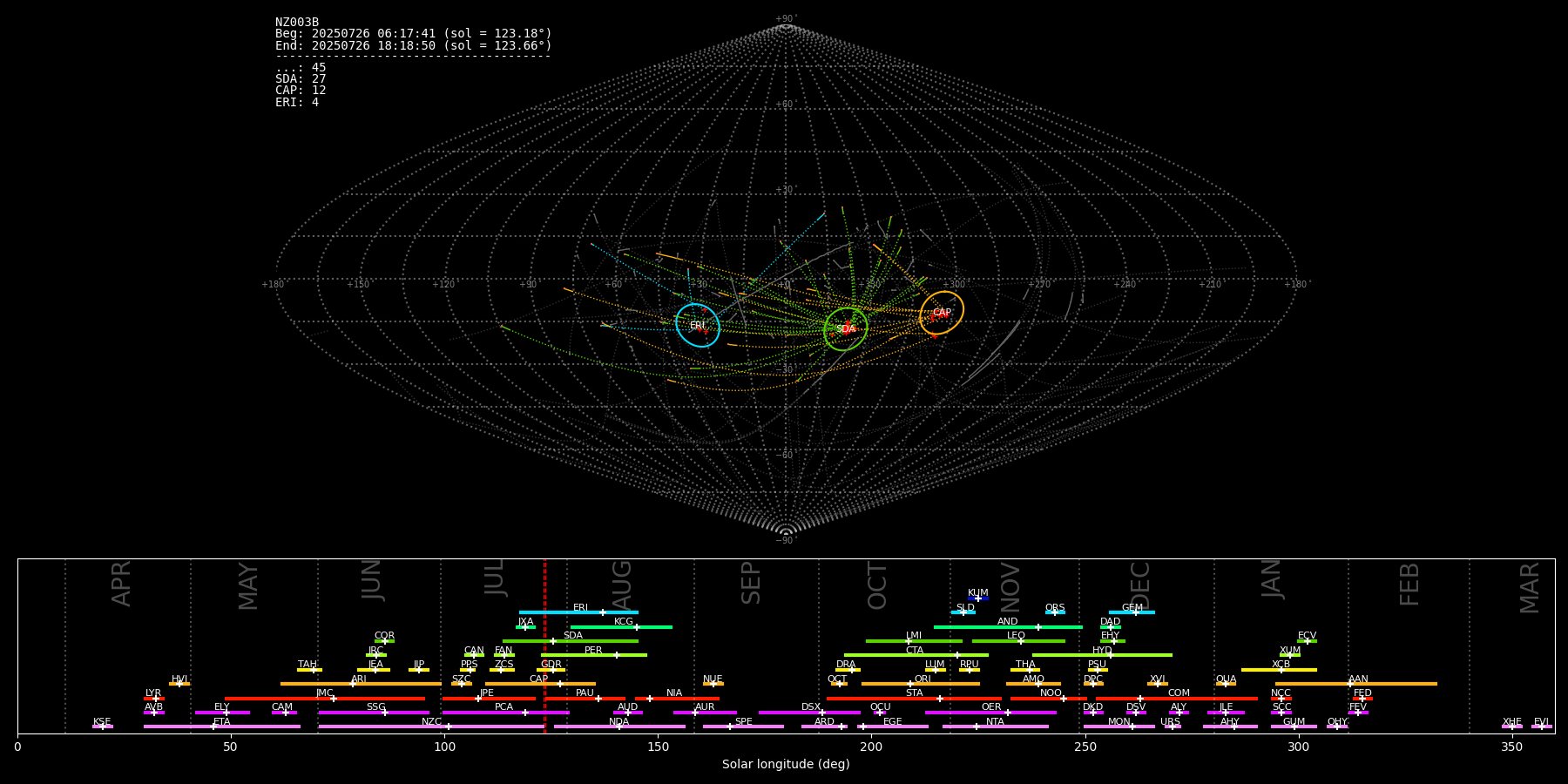Click the LYR shower bar
This screenshot has height=784, width=1568.
point(154,699)
